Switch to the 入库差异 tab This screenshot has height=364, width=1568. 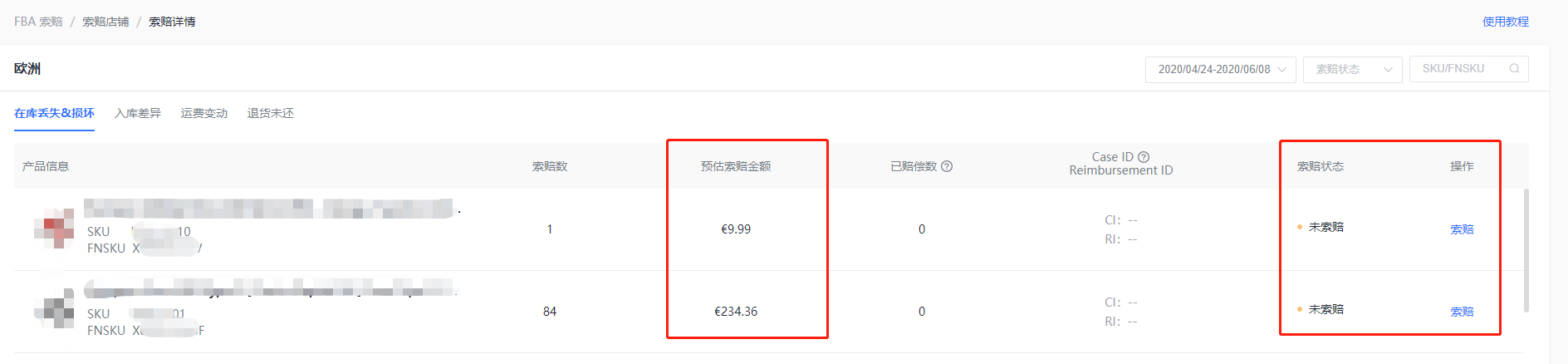tap(138, 113)
